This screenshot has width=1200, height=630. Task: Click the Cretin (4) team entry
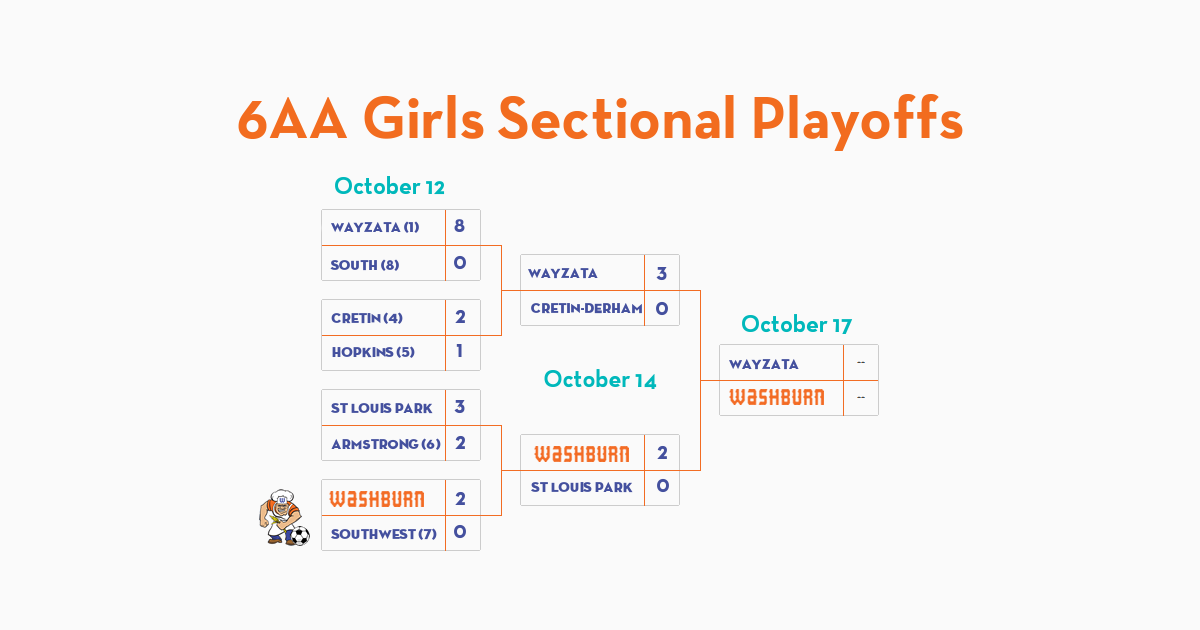(384, 317)
